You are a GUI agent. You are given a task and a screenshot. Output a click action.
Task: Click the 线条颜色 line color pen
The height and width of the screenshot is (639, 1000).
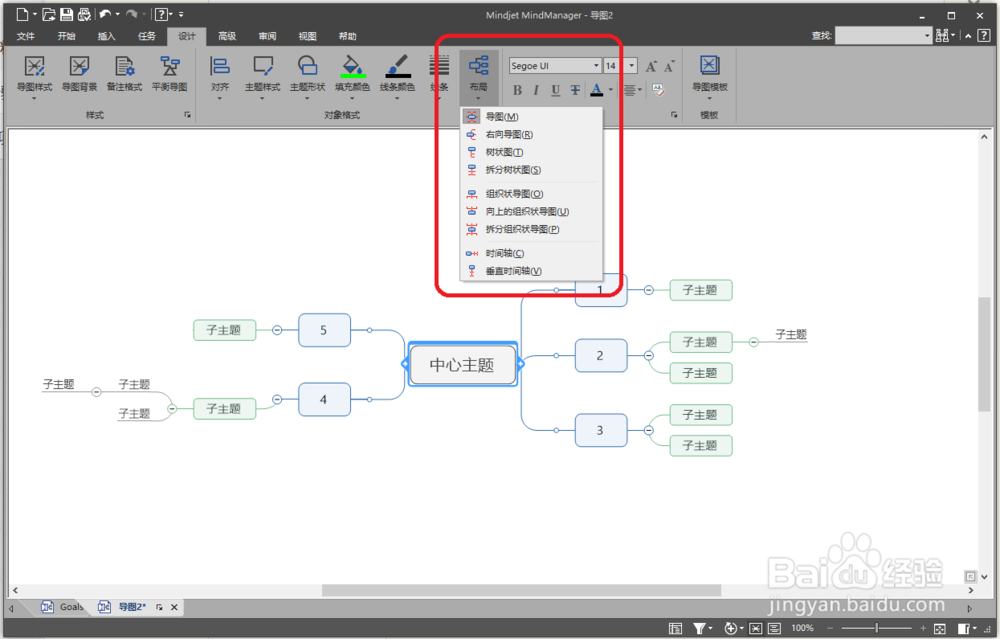point(398,68)
